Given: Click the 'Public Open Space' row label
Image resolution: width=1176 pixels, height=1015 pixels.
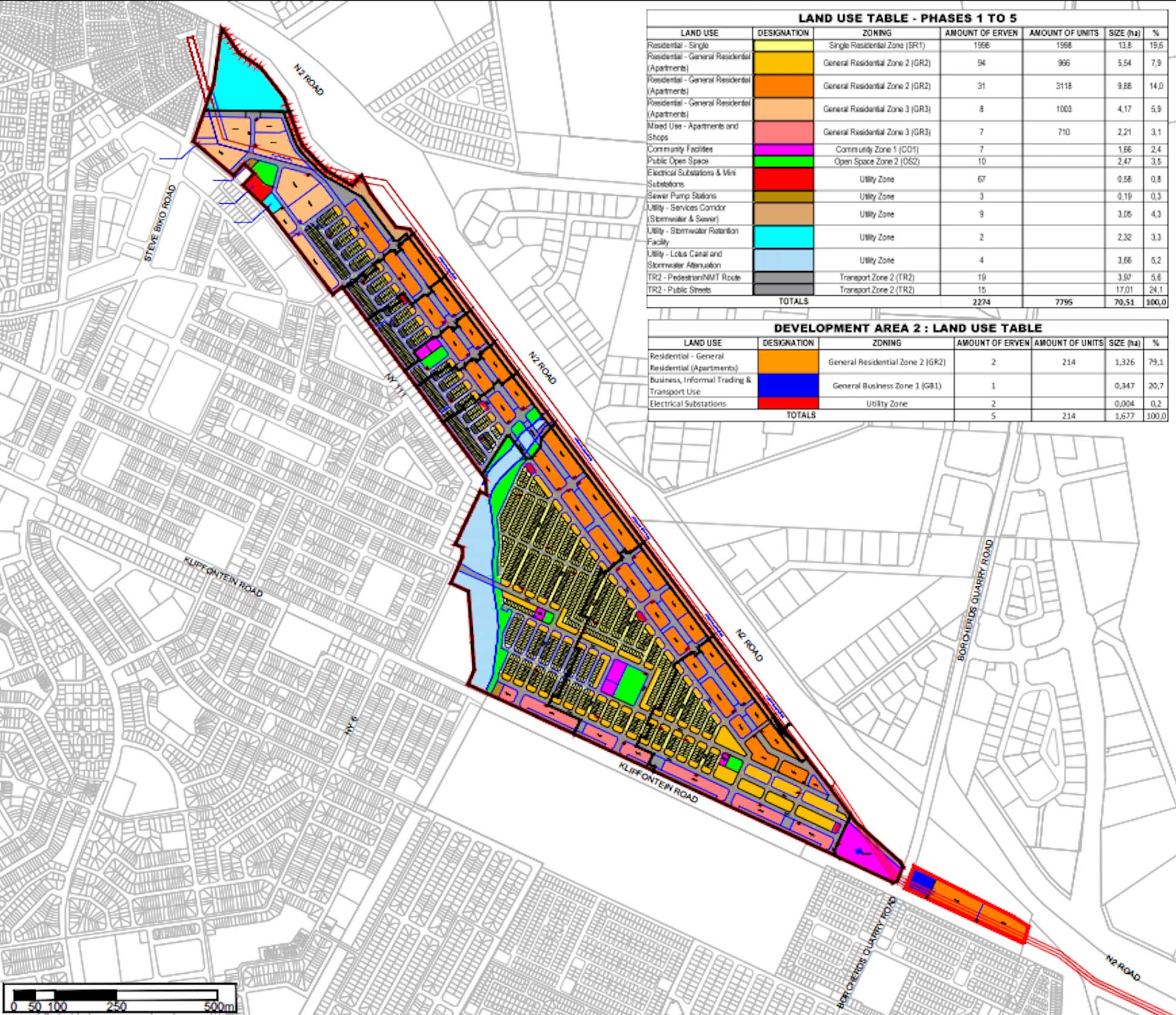Looking at the screenshot, I should coord(678,161).
